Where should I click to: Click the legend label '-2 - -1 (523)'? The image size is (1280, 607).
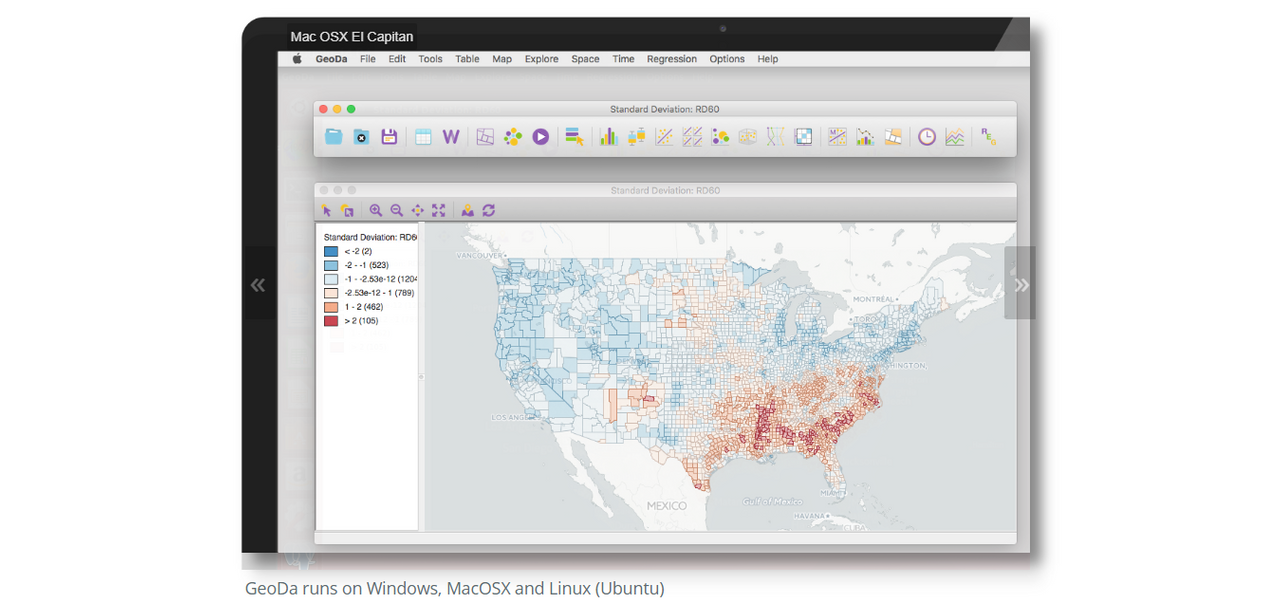pos(366,265)
